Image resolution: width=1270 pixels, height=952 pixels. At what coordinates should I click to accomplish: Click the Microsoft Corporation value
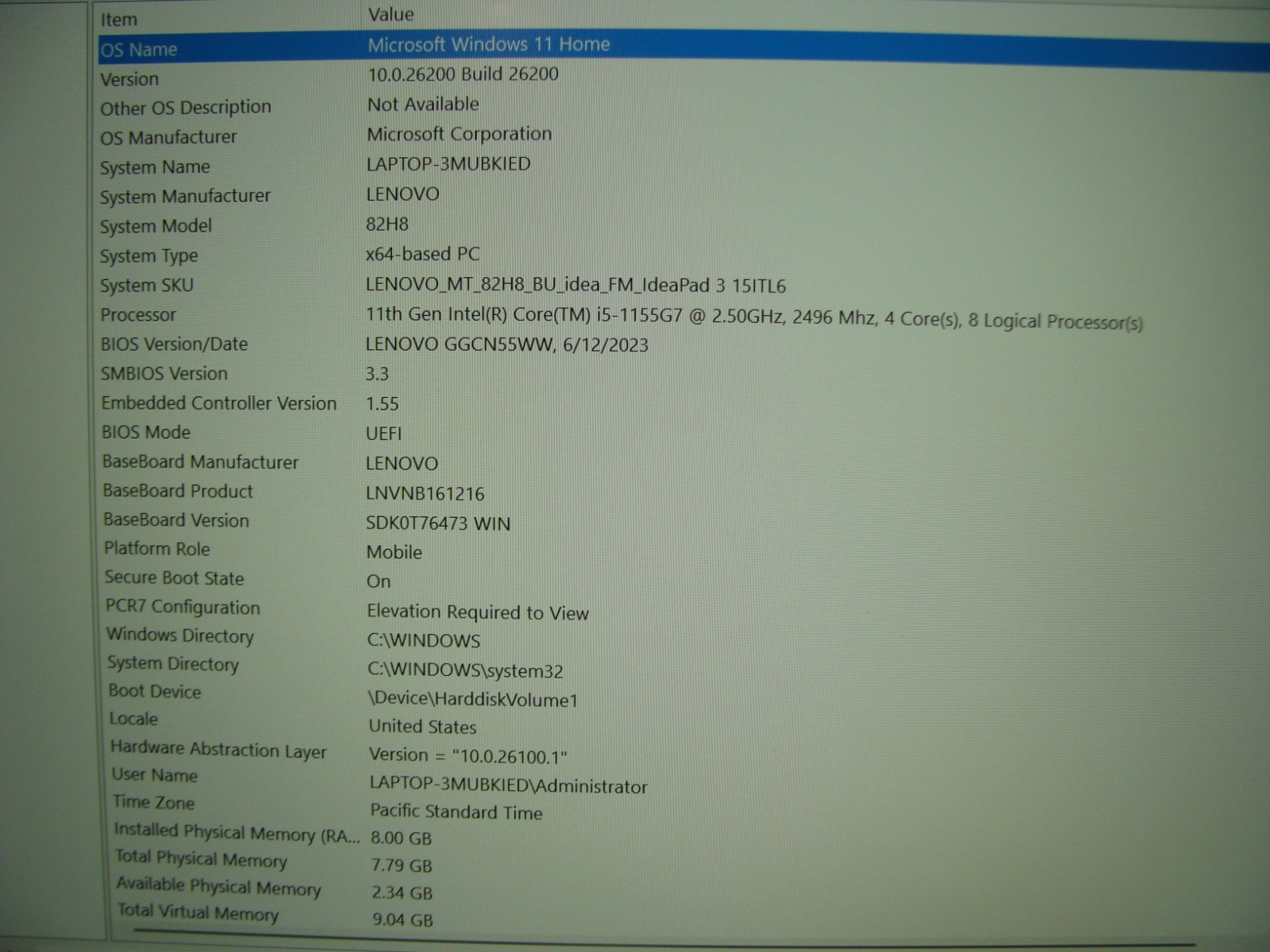click(x=459, y=134)
